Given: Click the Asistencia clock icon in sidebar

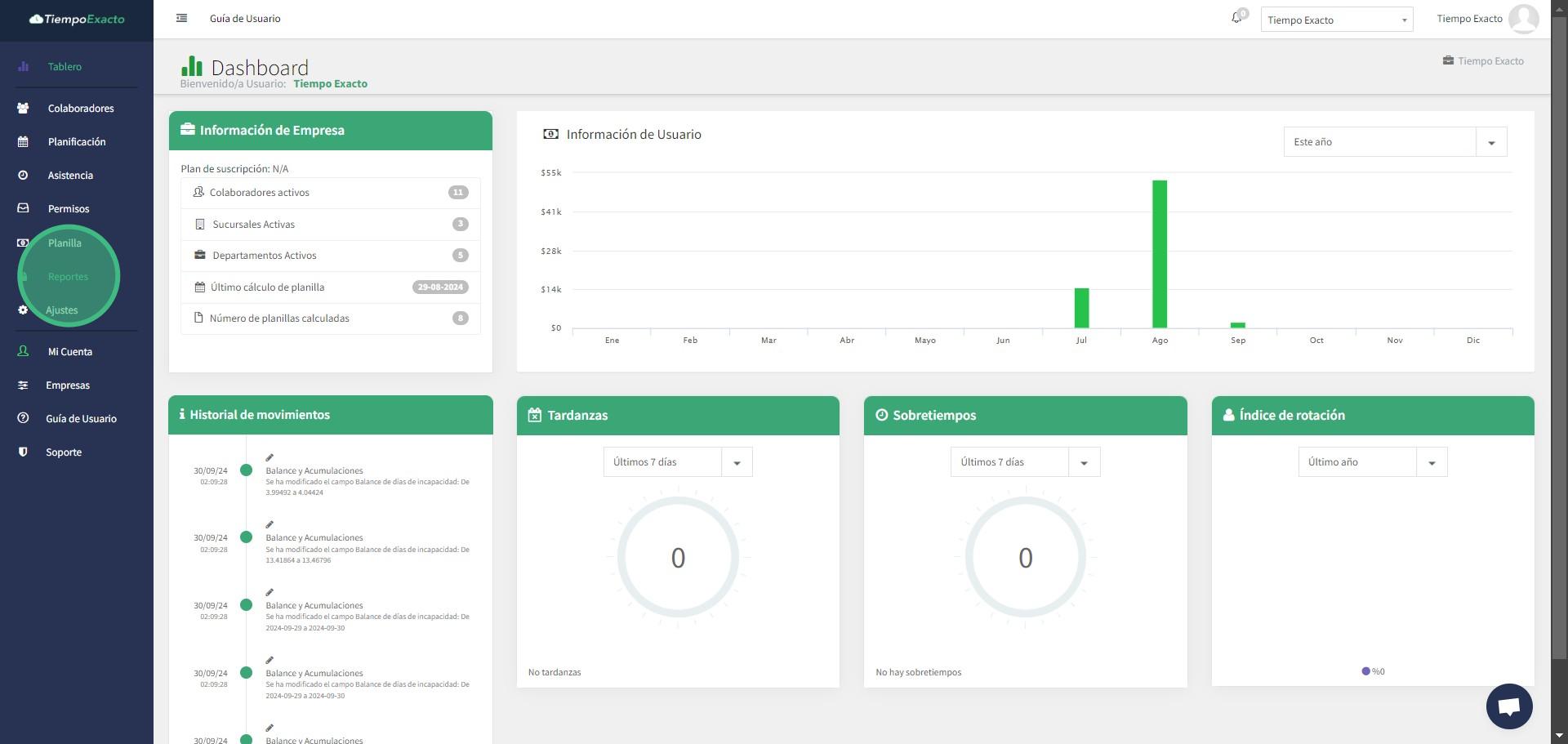Looking at the screenshot, I should coord(23,176).
